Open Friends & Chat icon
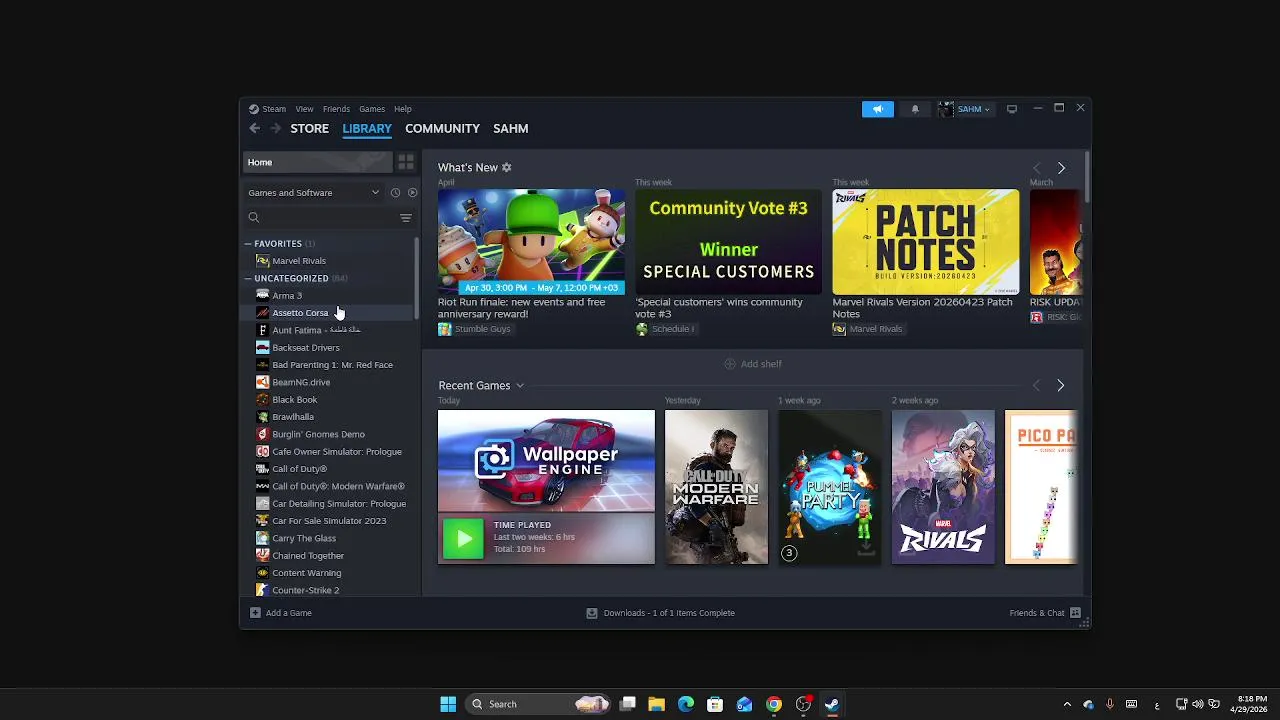This screenshot has width=1280, height=720. click(x=1075, y=613)
